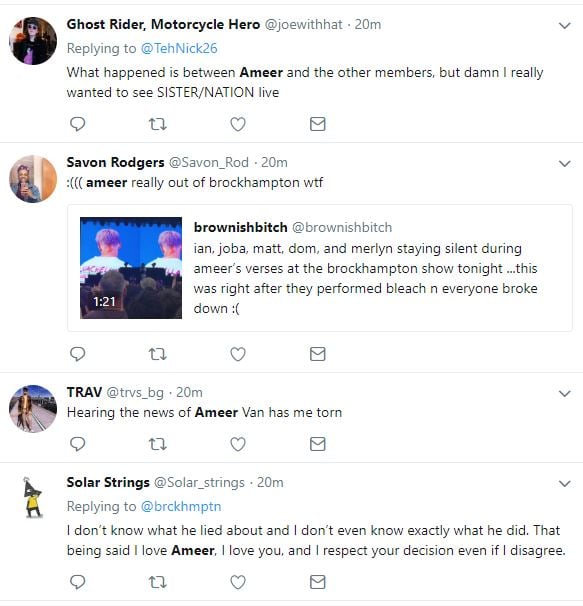The width and height of the screenshot is (583, 606).
Task: Open dropdown arrow on Solar Strings' tweet
Action: [565, 483]
